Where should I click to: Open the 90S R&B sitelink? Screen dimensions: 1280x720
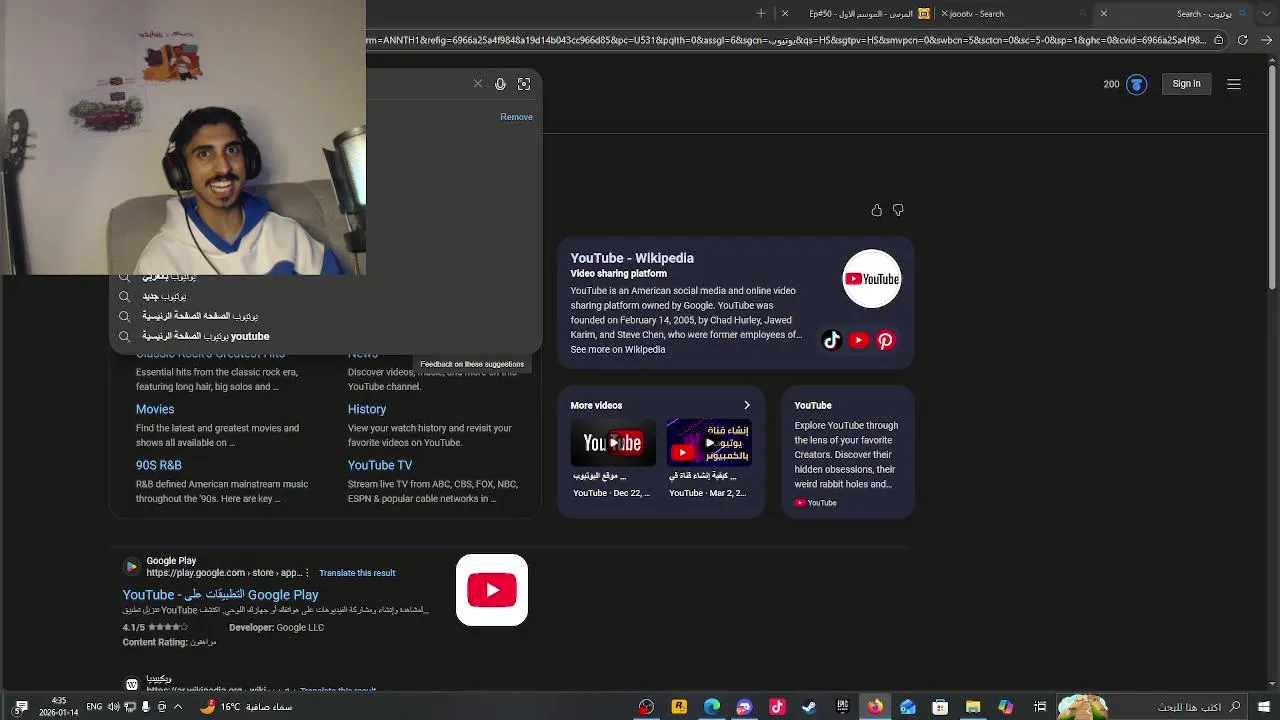click(159, 465)
